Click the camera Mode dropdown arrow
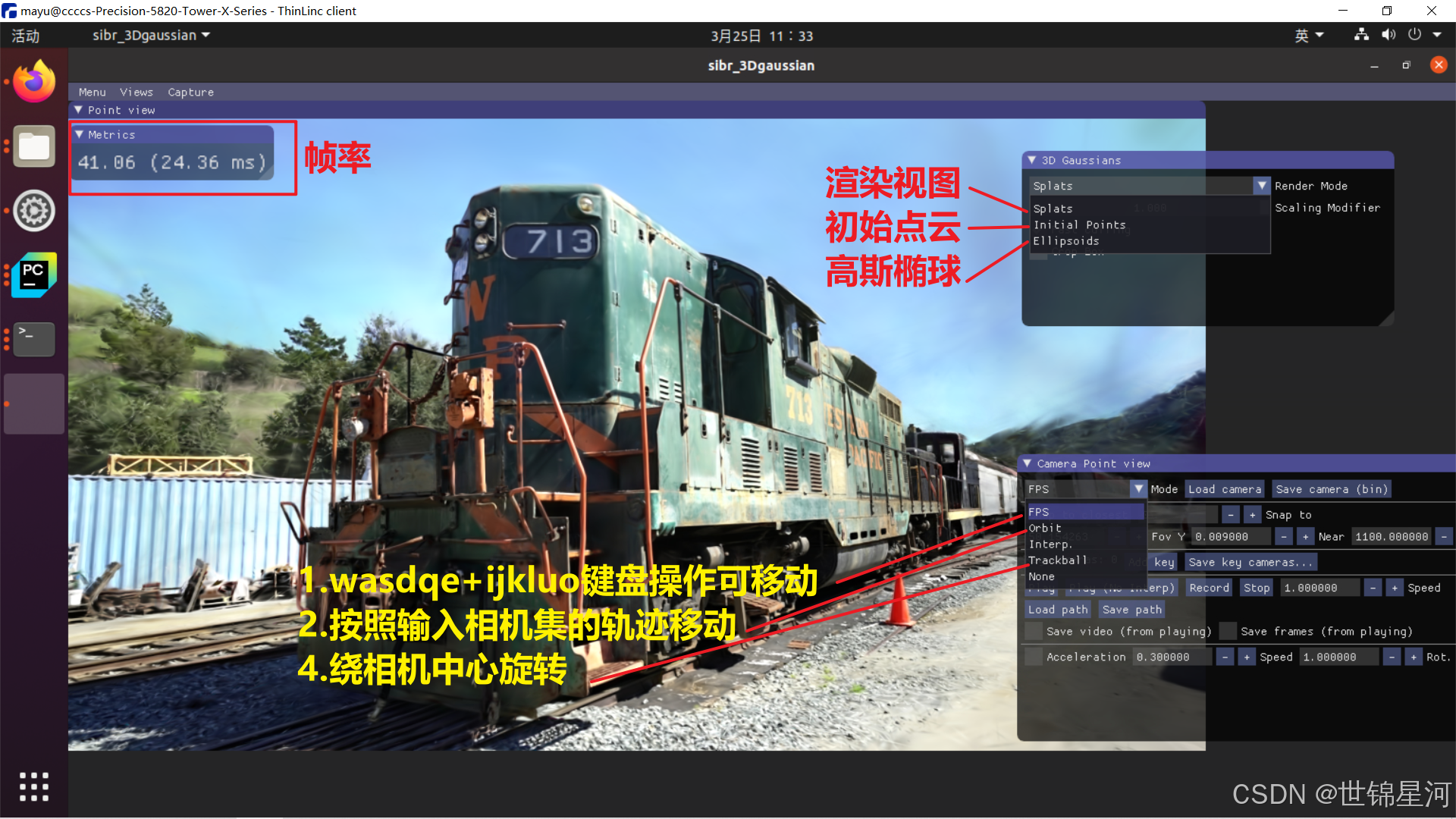Image resolution: width=1456 pixels, height=819 pixels. (1138, 489)
